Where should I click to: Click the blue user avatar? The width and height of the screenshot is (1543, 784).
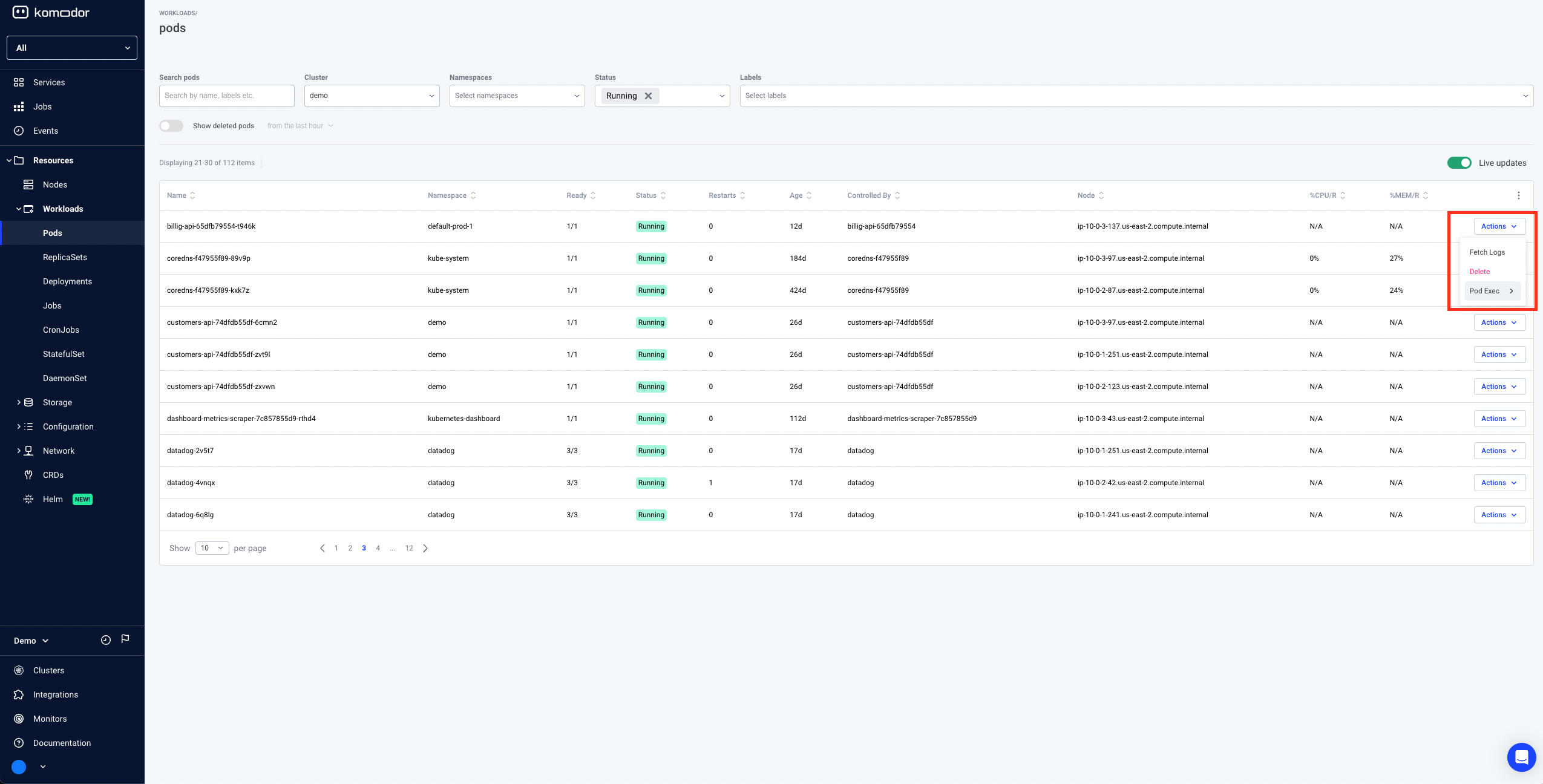(x=19, y=766)
